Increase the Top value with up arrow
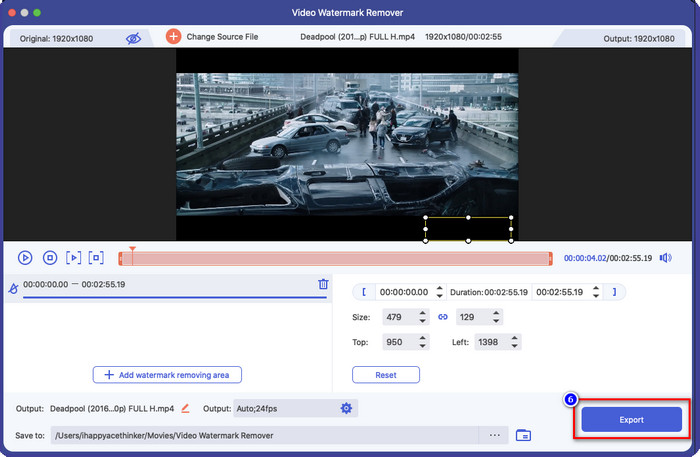 (422, 338)
